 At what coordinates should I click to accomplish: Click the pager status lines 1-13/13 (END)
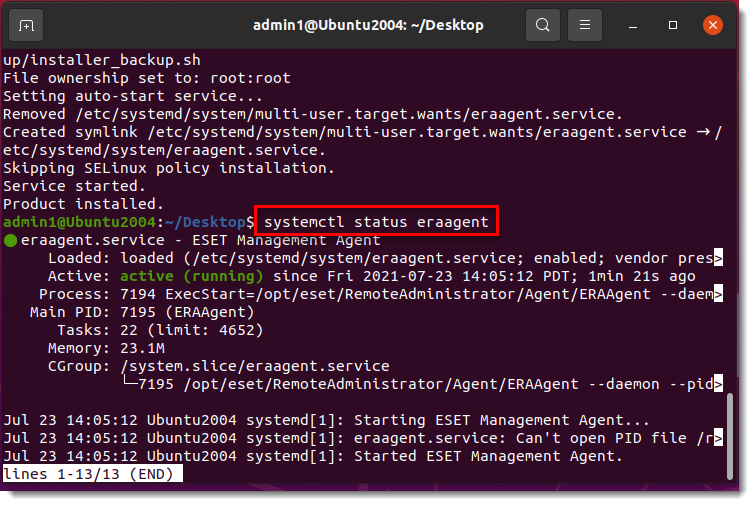click(93, 474)
